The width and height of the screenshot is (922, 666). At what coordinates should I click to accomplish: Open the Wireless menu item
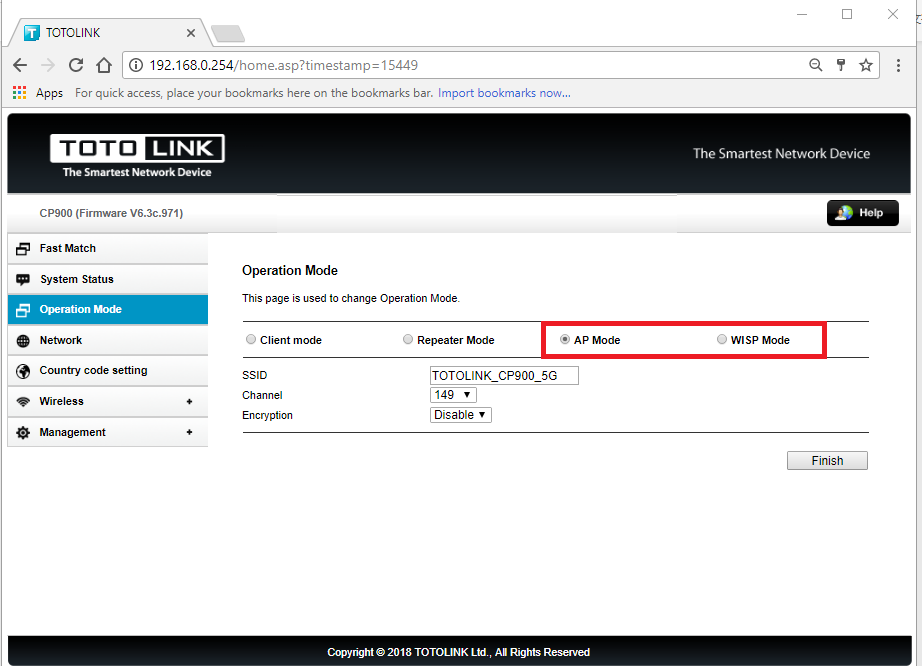108,401
